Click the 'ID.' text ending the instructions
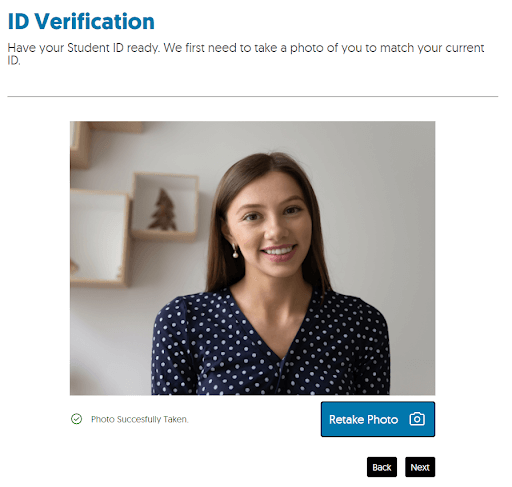Viewport: 512px width, 487px height. tap(14, 61)
